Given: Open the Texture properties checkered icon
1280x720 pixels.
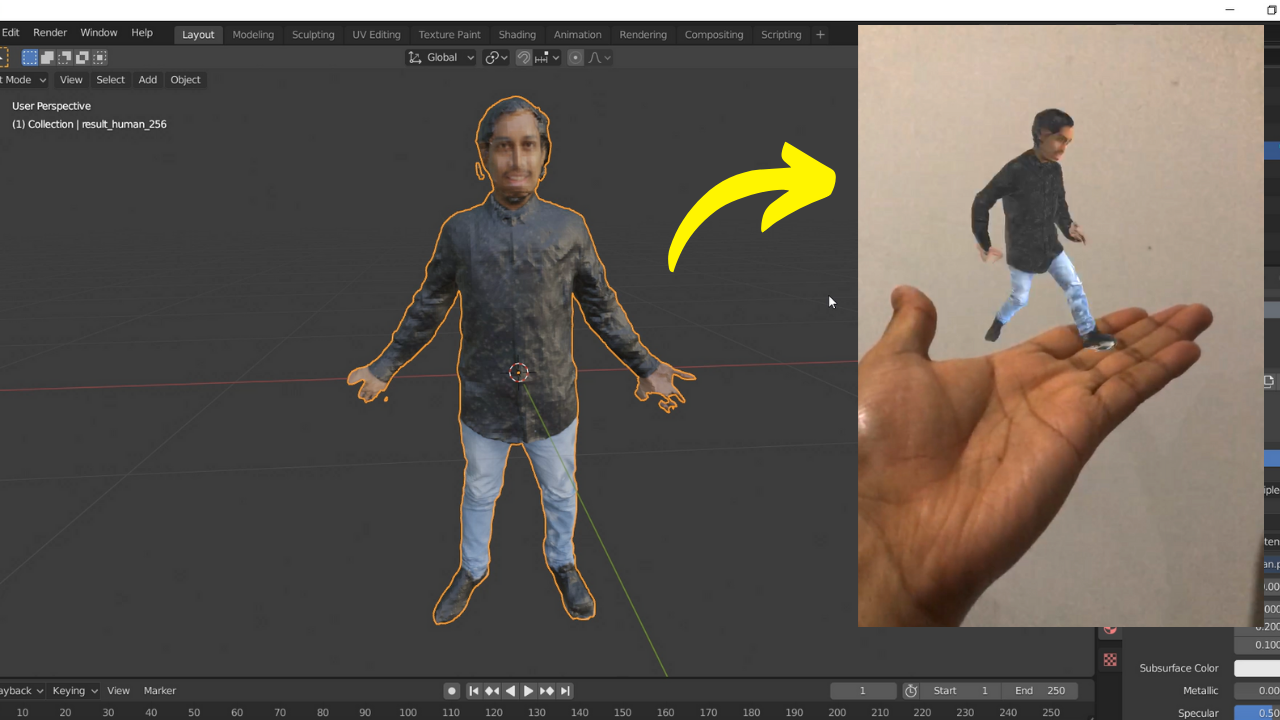Looking at the screenshot, I should [x=1110, y=659].
